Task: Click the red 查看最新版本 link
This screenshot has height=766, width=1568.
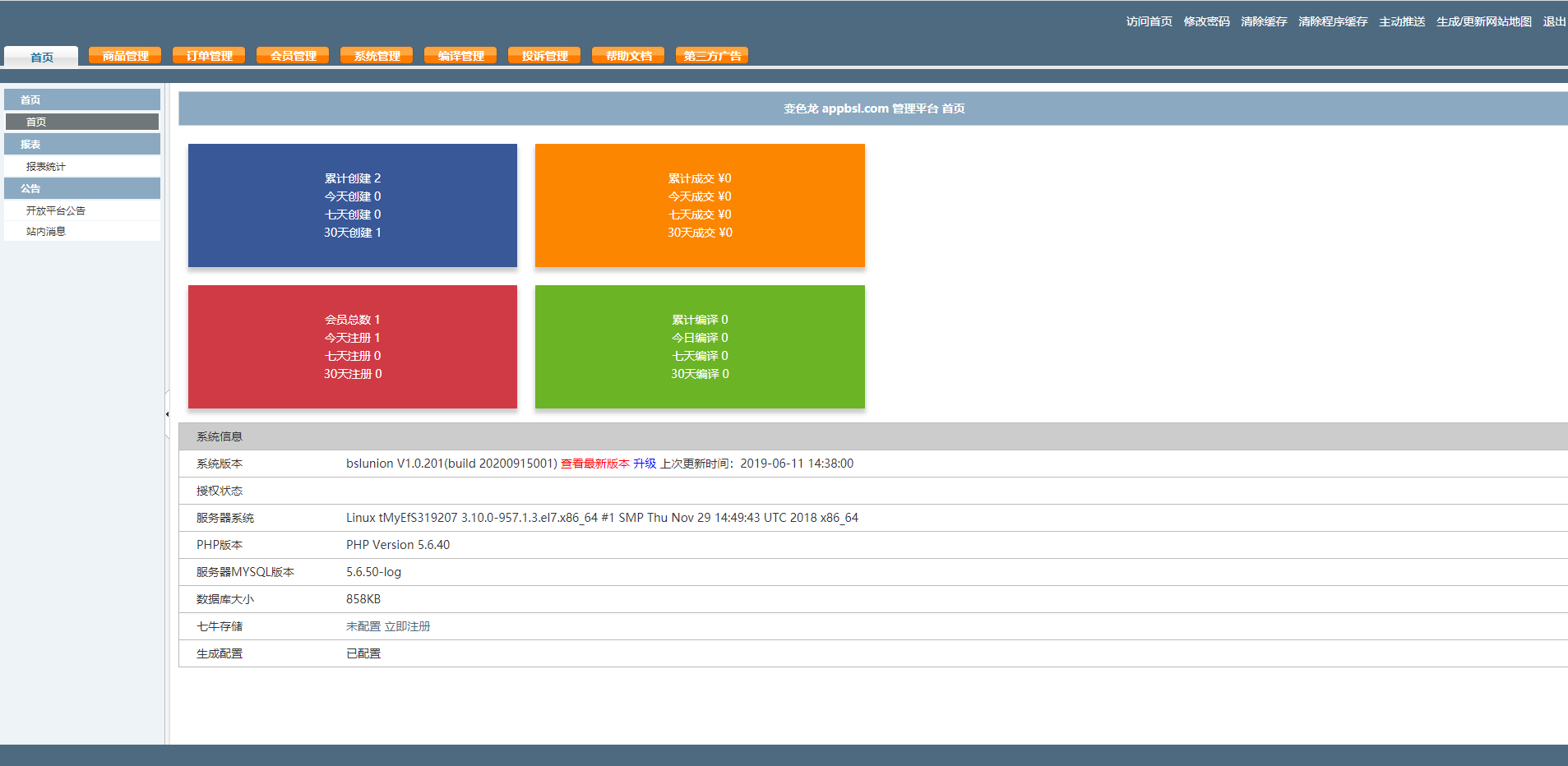Action: pyautogui.click(x=594, y=464)
